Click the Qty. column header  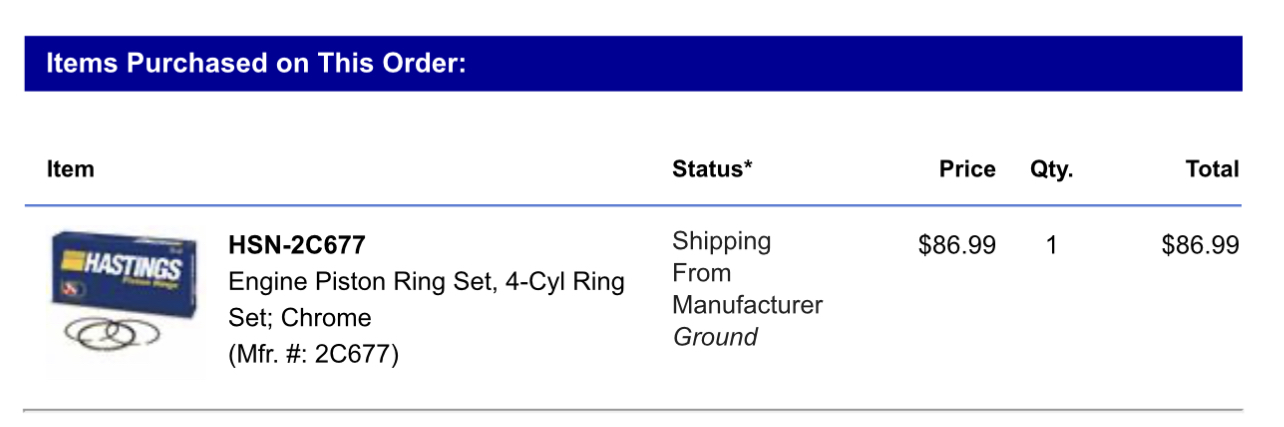tap(1051, 170)
